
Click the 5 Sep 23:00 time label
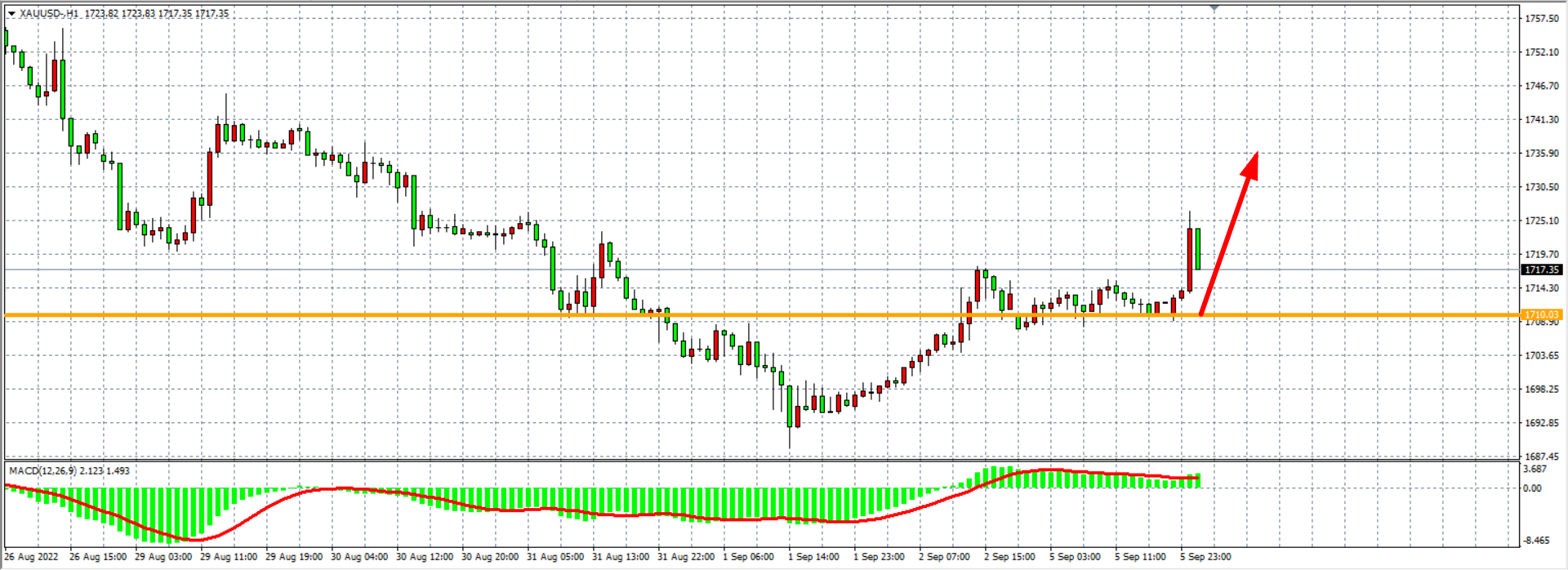tap(1205, 557)
